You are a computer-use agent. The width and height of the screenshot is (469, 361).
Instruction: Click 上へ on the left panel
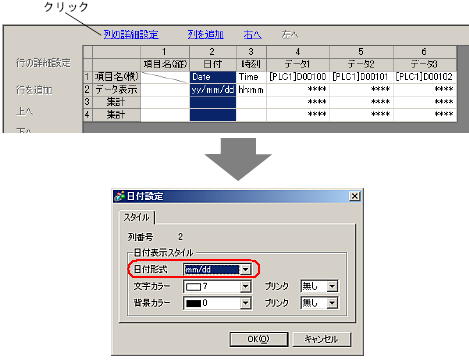pos(25,111)
